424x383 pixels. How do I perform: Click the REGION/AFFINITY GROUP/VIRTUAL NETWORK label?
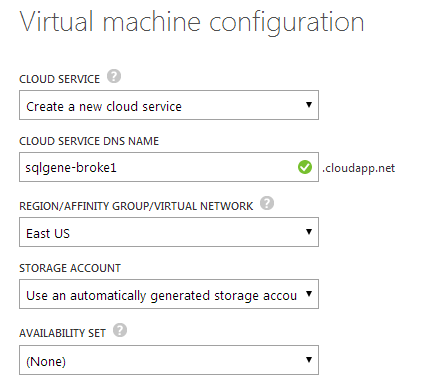136,206
